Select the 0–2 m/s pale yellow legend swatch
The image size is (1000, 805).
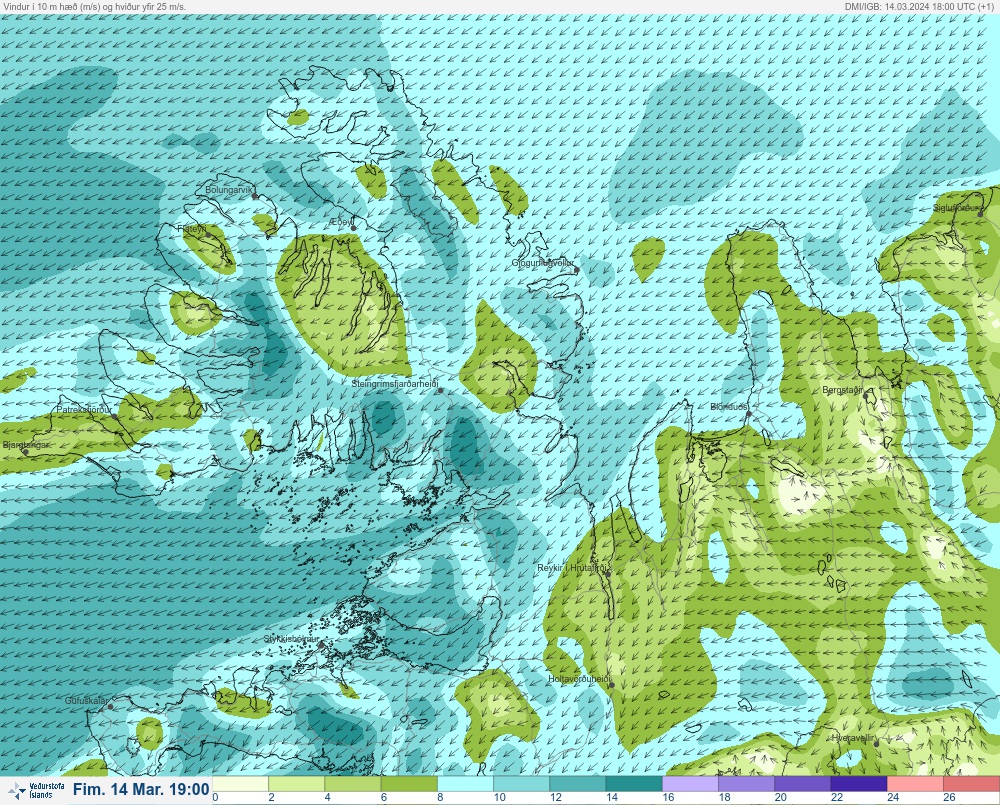[x=240, y=783]
